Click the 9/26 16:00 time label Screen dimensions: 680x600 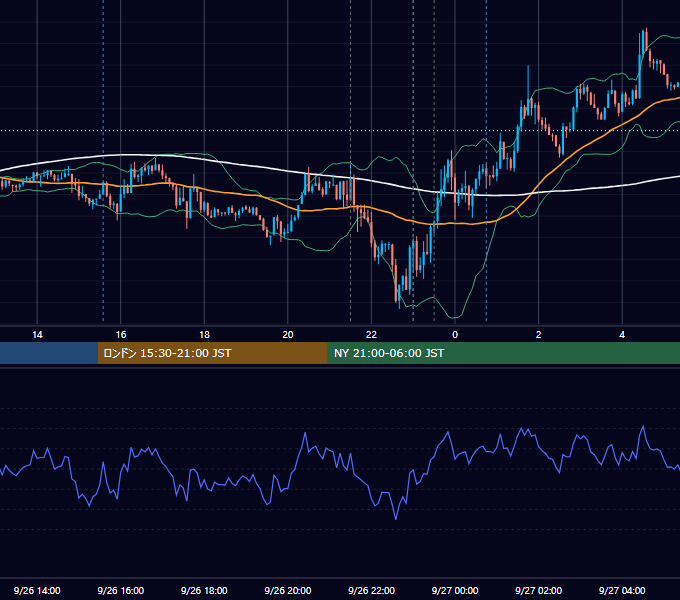pos(121,590)
